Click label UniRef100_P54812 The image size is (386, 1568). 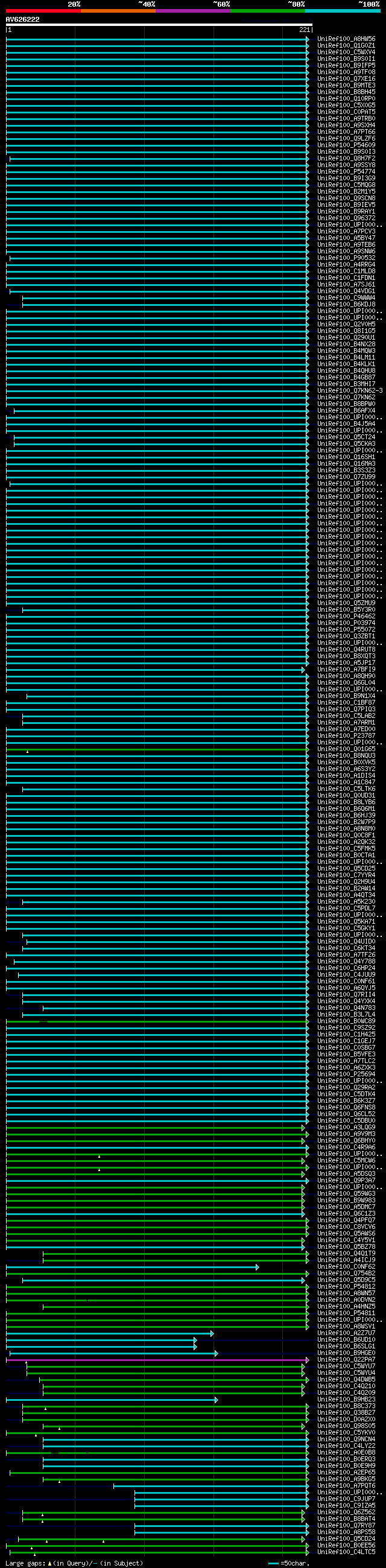pyautogui.click(x=346, y=1287)
